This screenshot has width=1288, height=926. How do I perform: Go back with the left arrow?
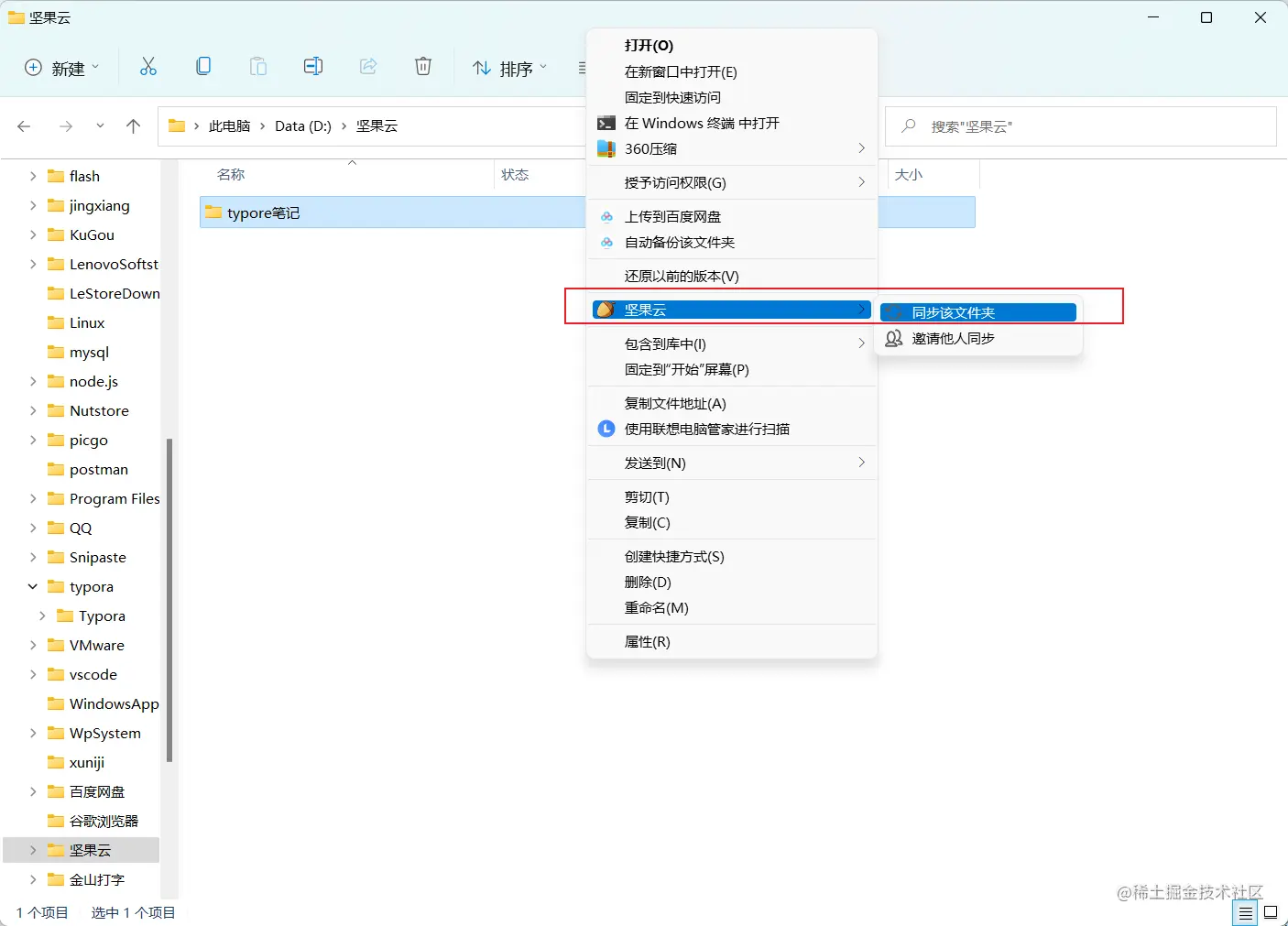pyautogui.click(x=25, y=126)
